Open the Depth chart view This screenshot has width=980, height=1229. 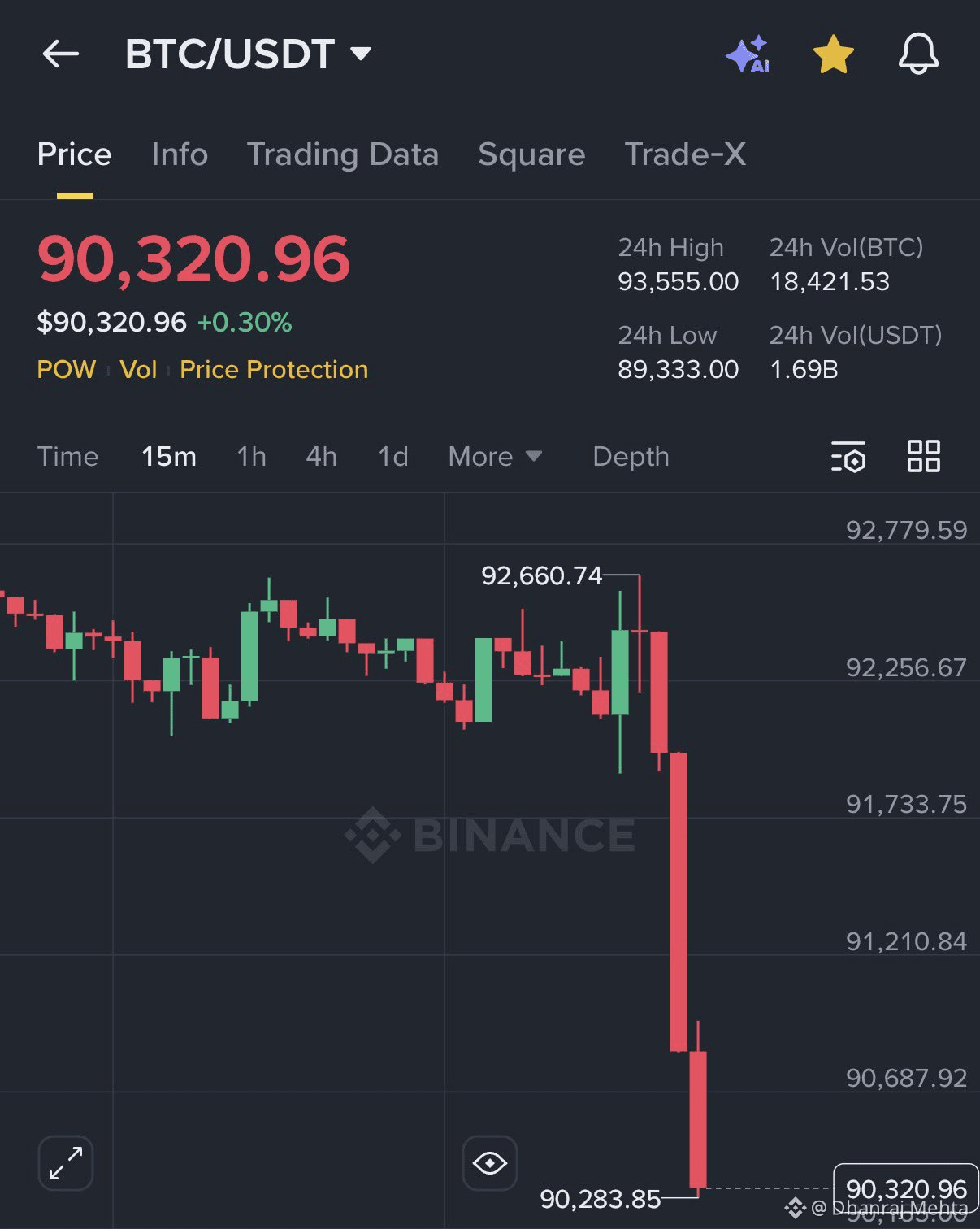click(x=631, y=457)
